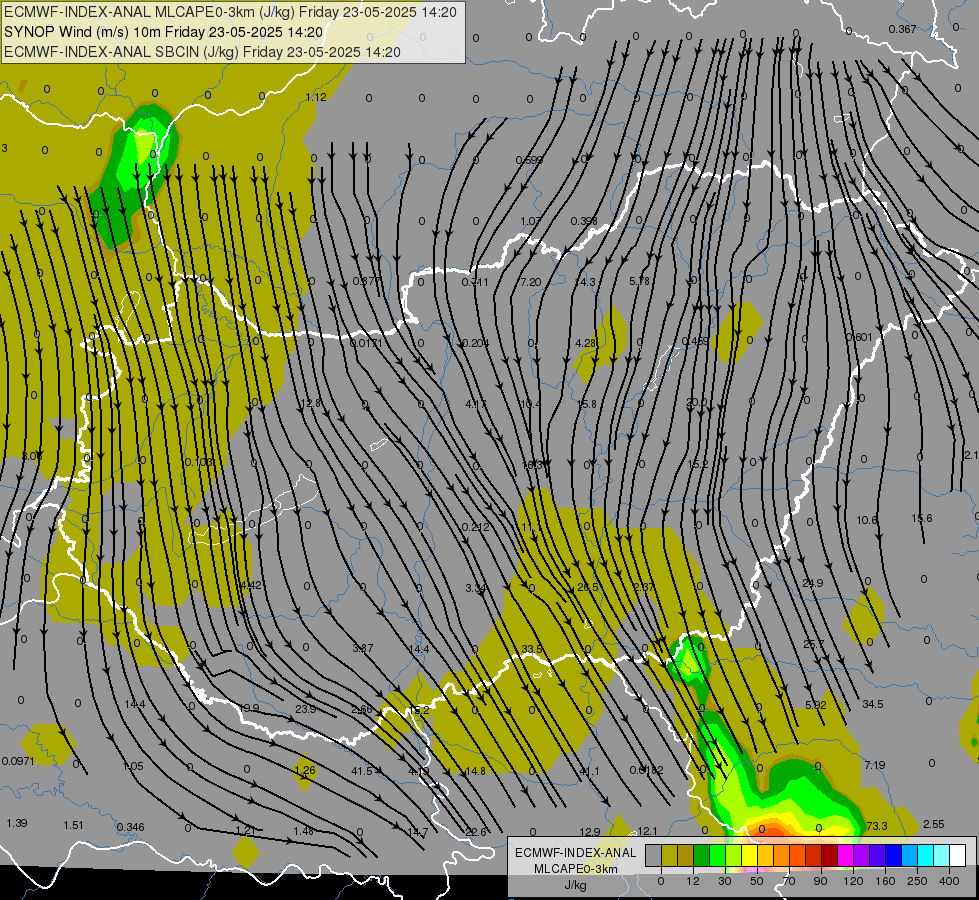Click the amber legend swatch above 50

[x=765, y=856]
